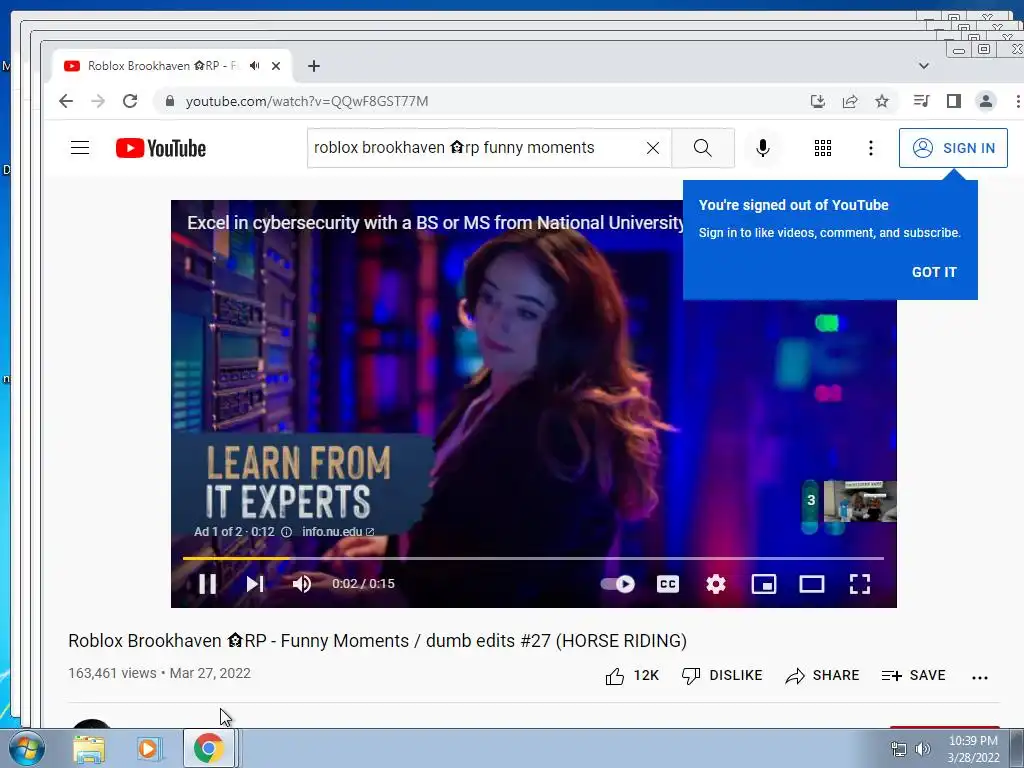Open the YouTube apps grid

(x=823, y=148)
